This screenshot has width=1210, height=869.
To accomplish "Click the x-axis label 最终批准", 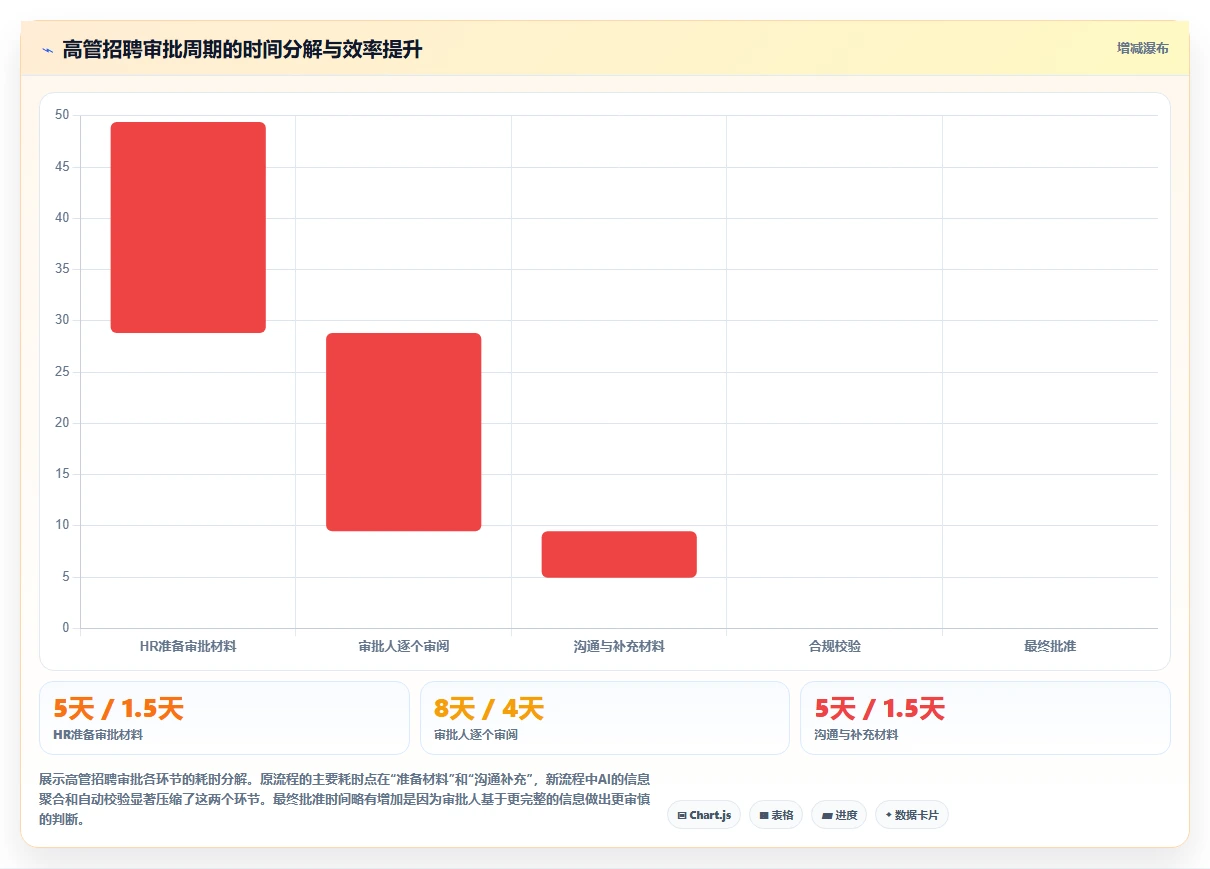I will 1050,647.
